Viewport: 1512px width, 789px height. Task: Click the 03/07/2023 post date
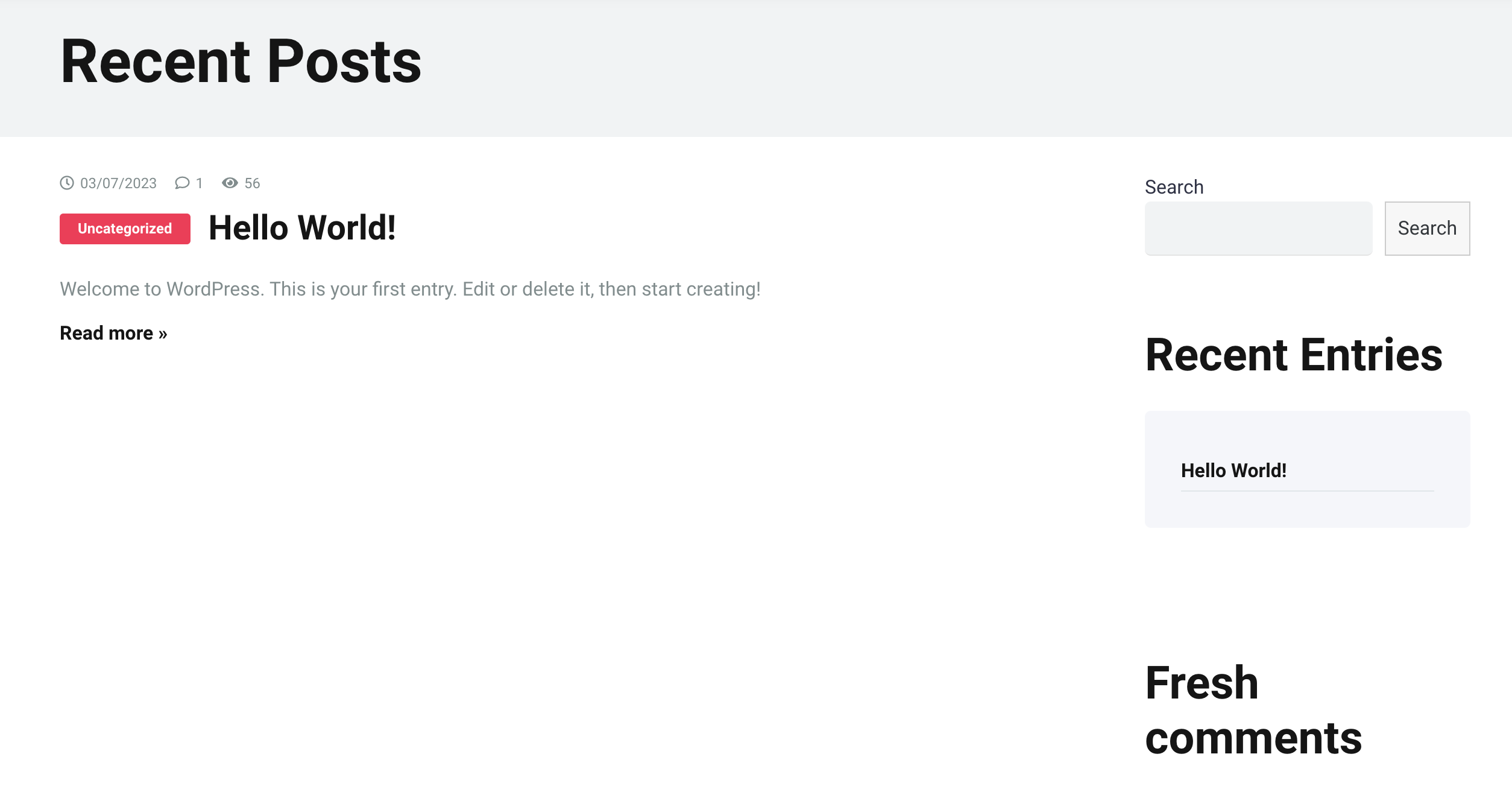[x=118, y=183]
